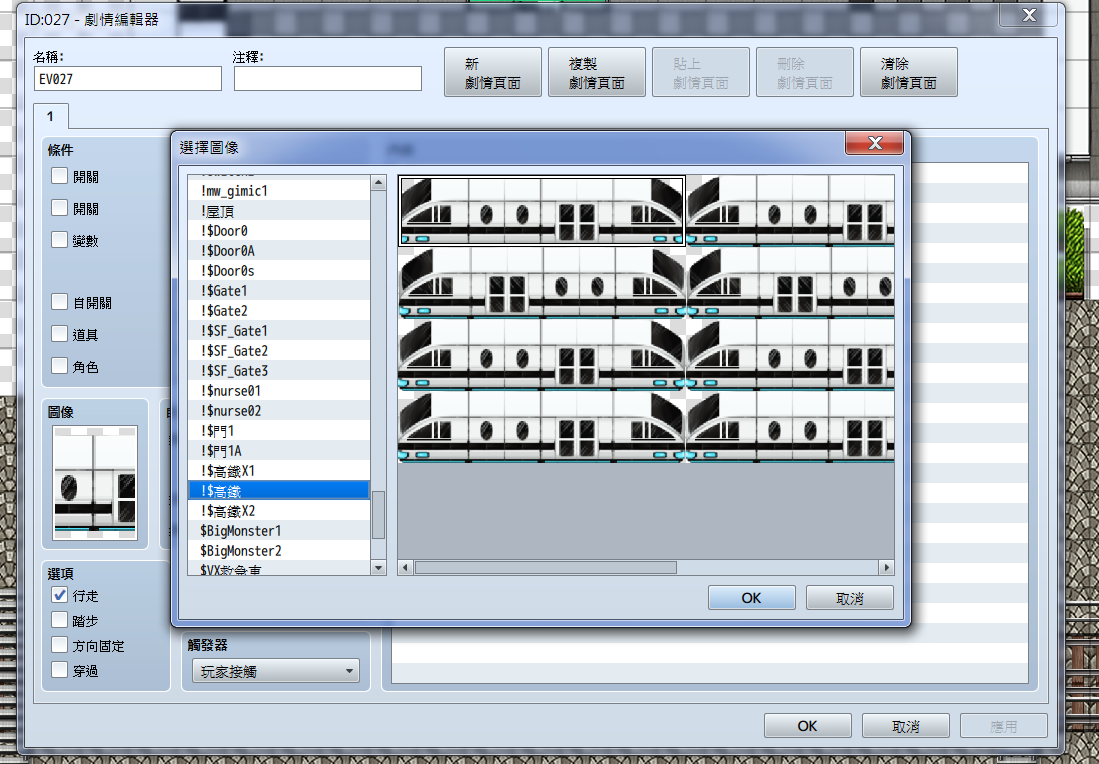Enable the 踏步 option
The width and height of the screenshot is (1099, 764).
[60, 620]
